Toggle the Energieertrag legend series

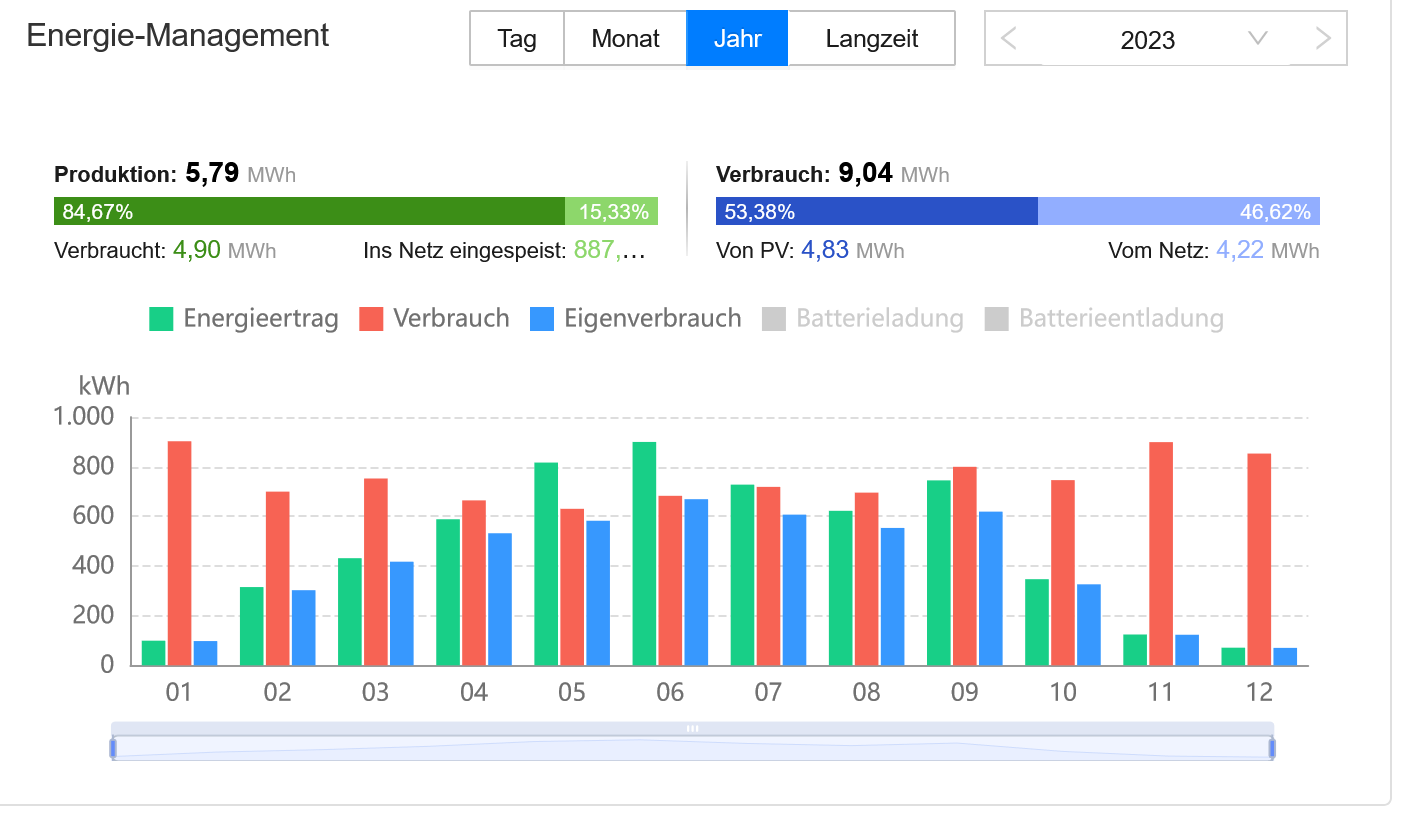coord(244,319)
